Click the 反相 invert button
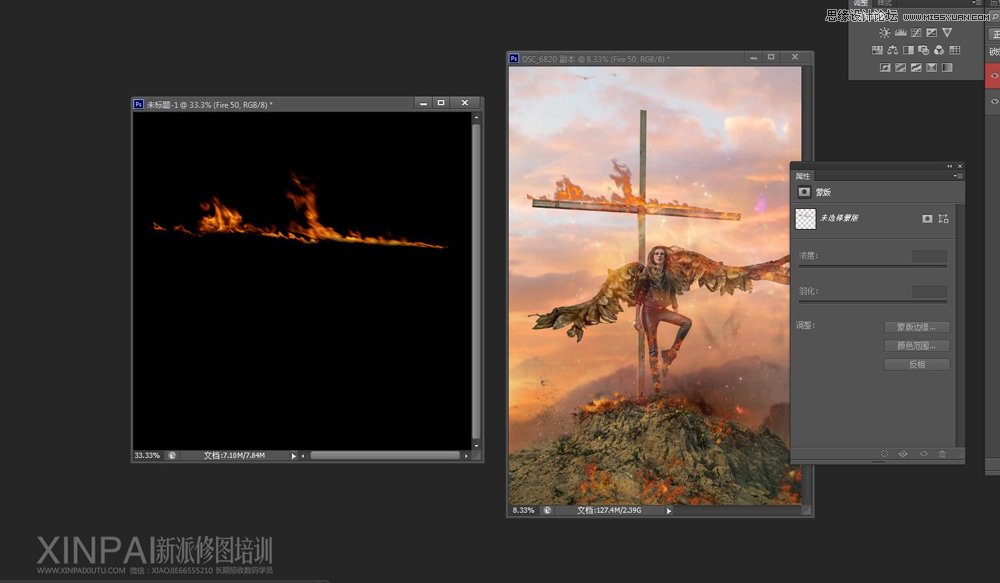 [916, 364]
